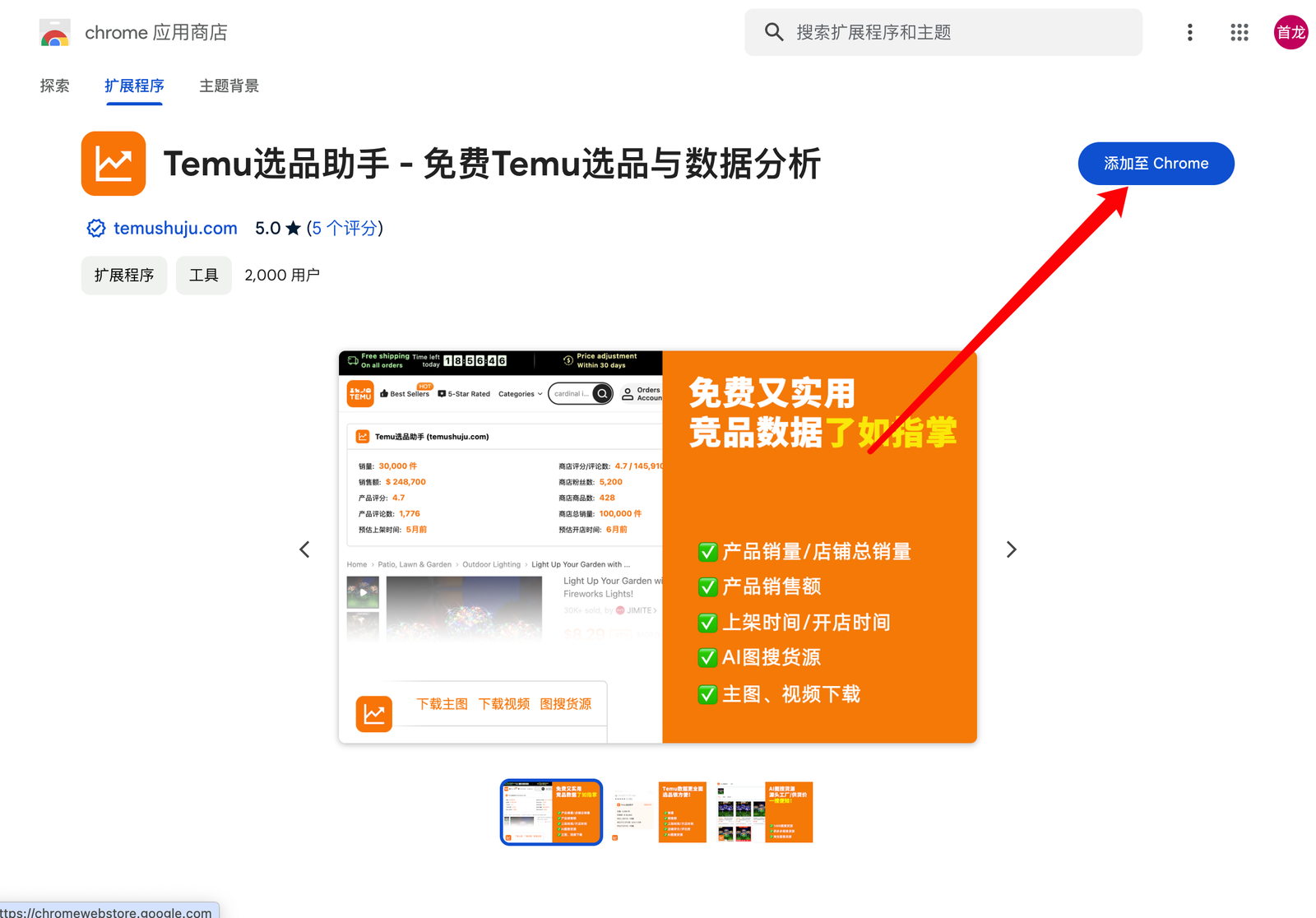Click the Chrome Web Store logo
The image size is (1316, 918).
click(x=55, y=33)
